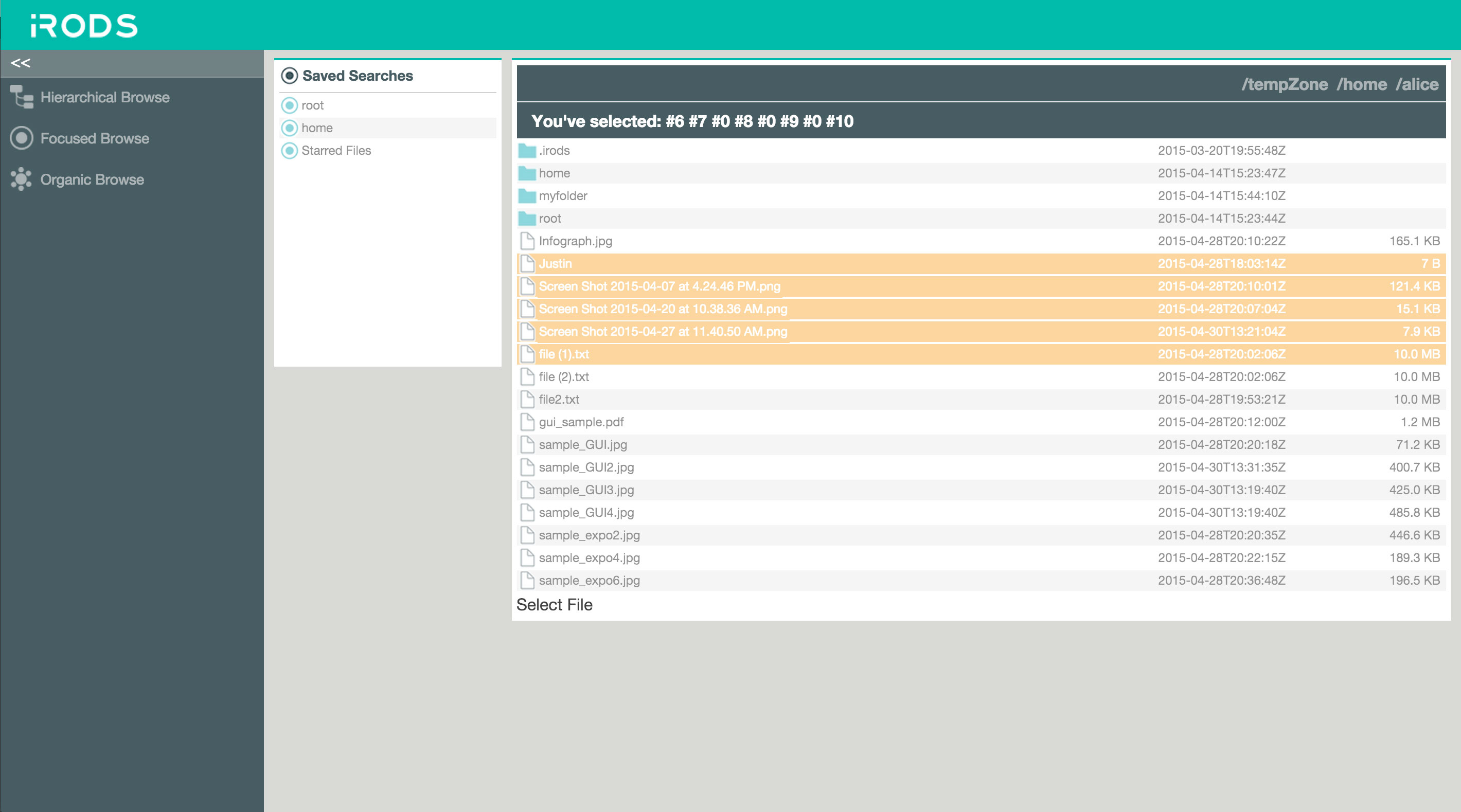Click file icon for Screen Shot 2015-04-07 png
The image size is (1461, 812).
(x=527, y=286)
